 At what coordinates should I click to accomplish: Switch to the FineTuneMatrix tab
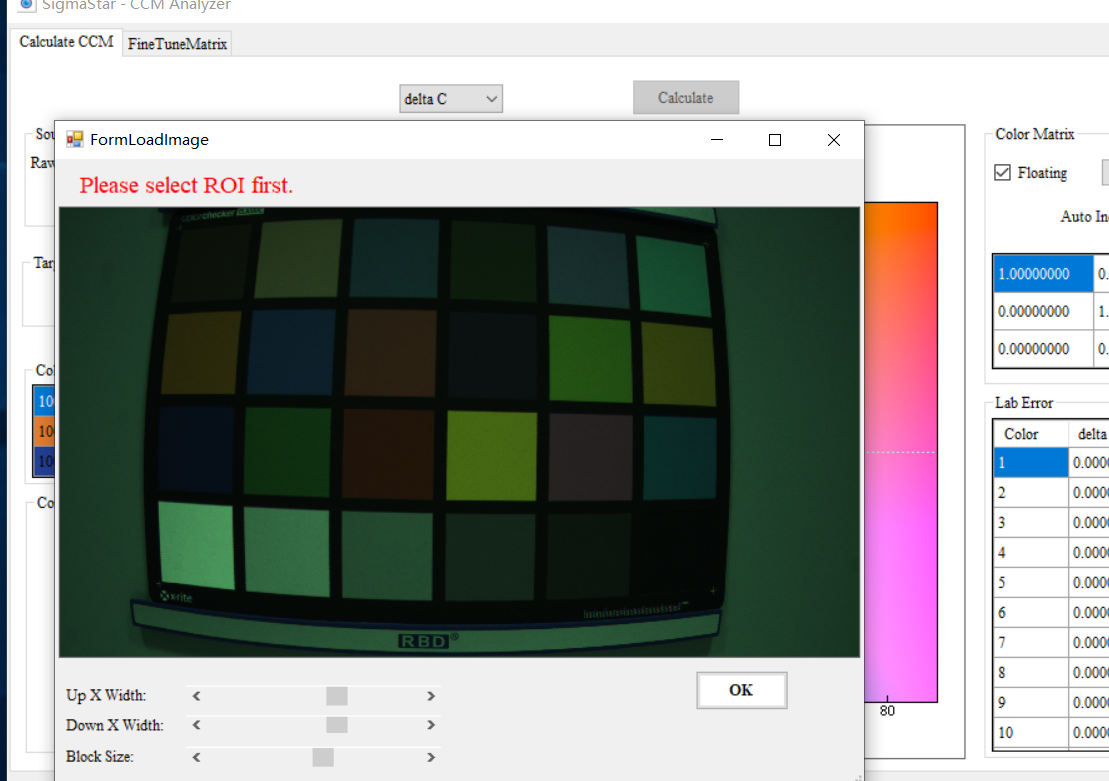[177, 44]
